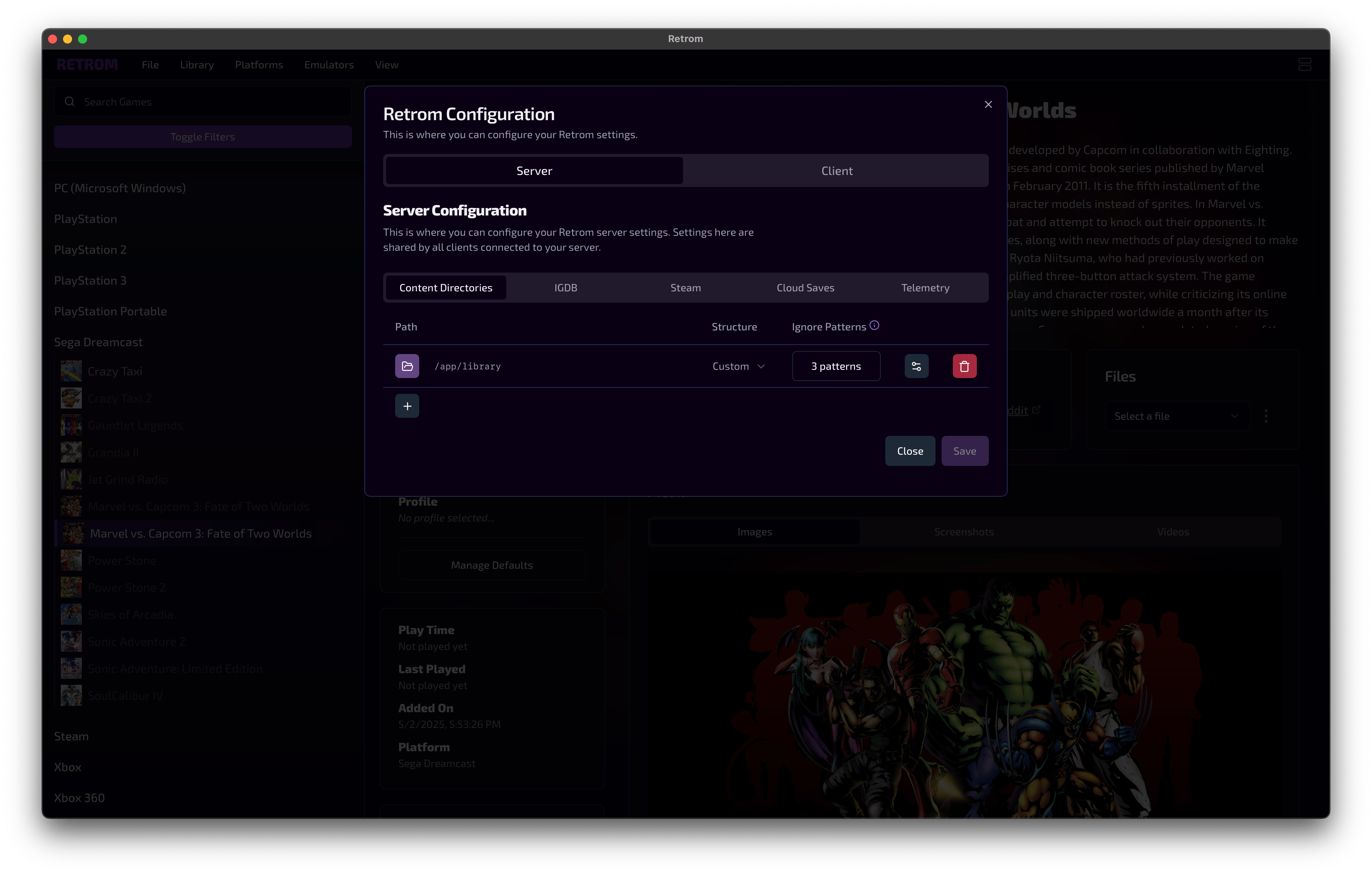The width and height of the screenshot is (1372, 874).
Task: Open the Structure dropdown showing Custom
Action: coord(739,366)
